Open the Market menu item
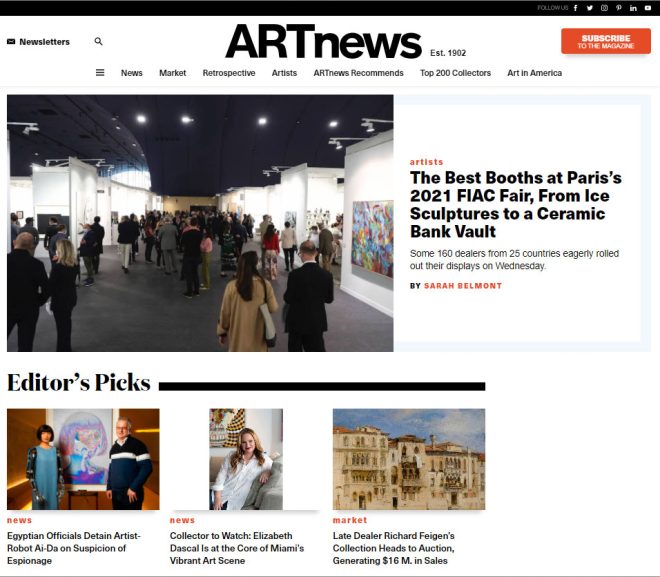Image resolution: width=660 pixels, height=577 pixels. pyautogui.click(x=173, y=73)
